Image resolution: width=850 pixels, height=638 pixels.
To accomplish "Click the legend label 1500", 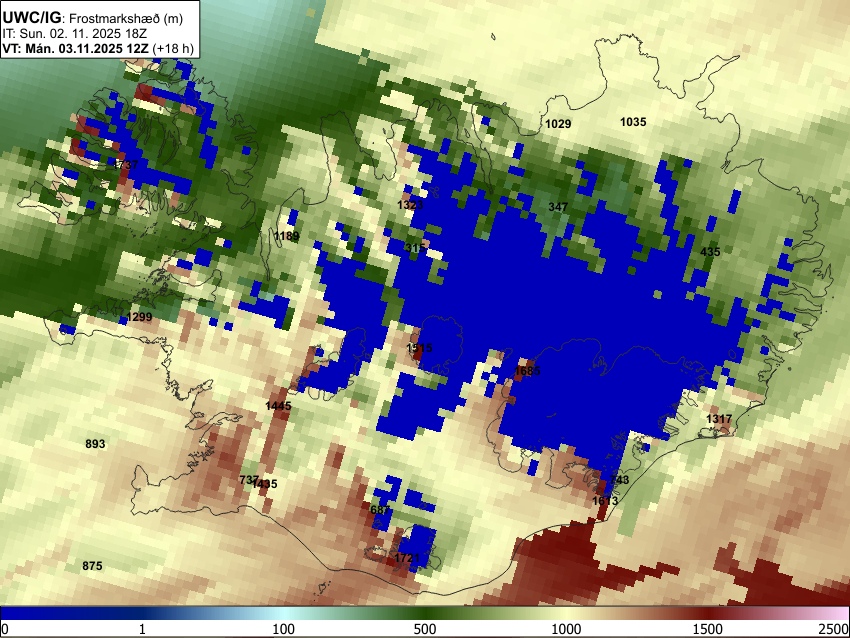I will (708, 629).
